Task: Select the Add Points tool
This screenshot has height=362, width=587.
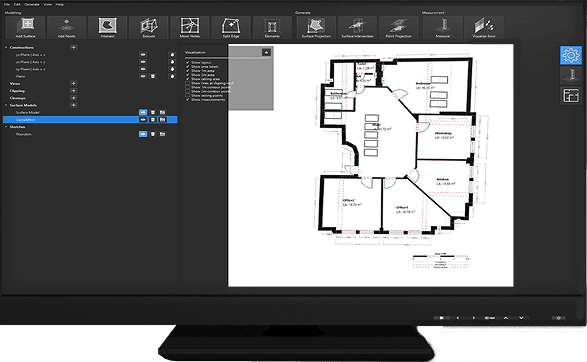Action: [67, 27]
